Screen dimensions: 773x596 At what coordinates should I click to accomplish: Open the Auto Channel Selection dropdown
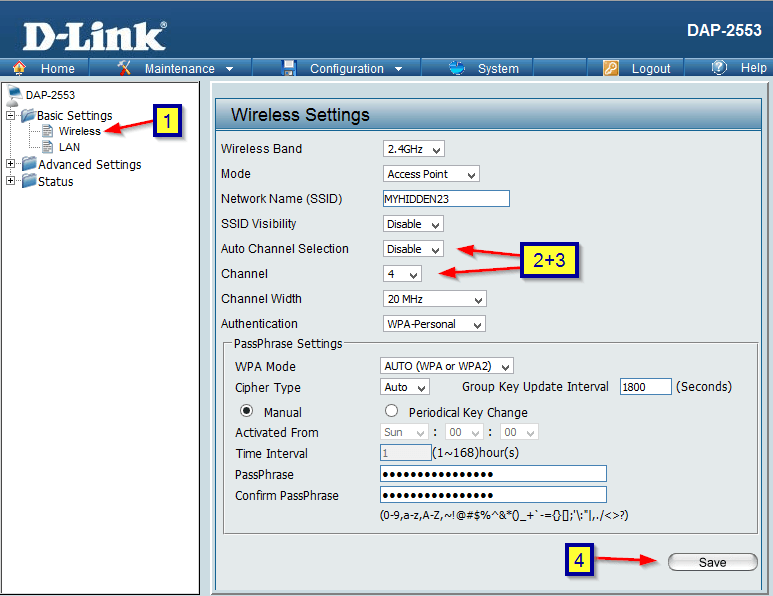point(413,249)
